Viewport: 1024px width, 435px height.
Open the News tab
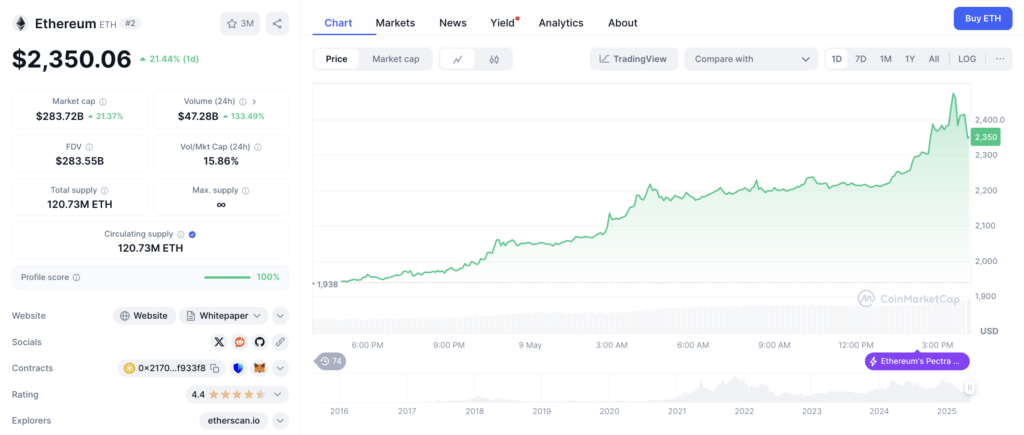453,23
